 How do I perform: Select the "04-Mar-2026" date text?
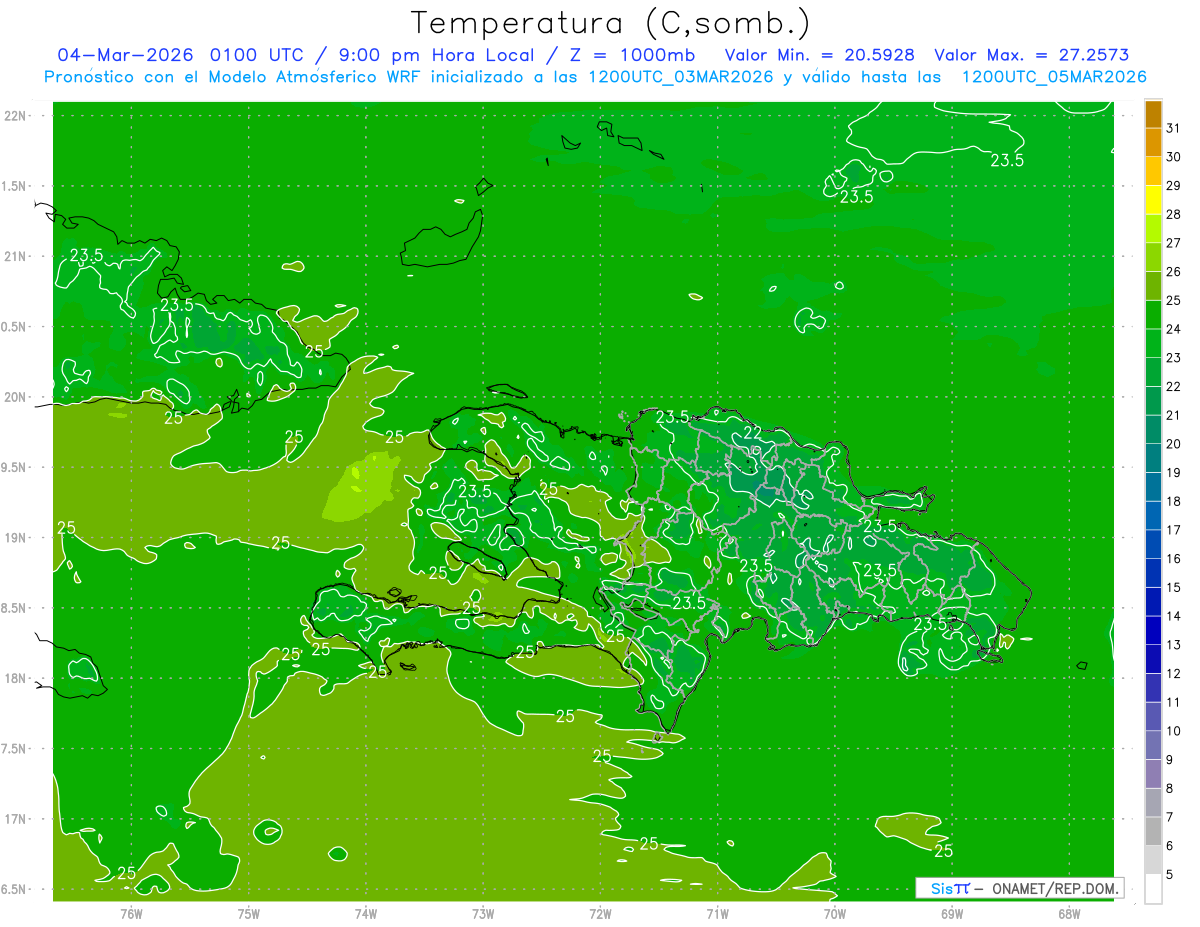coord(125,55)
